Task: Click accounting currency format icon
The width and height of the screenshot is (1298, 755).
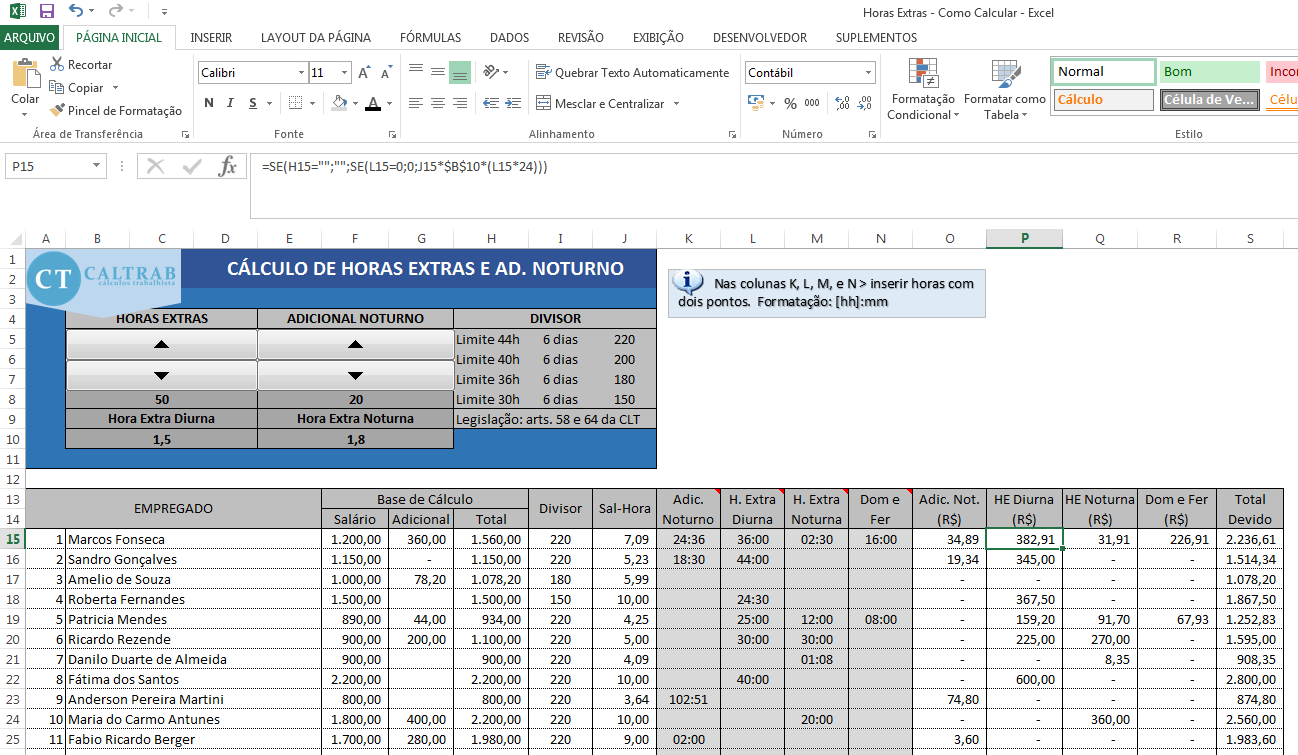Action: click(x=757, y=103)
